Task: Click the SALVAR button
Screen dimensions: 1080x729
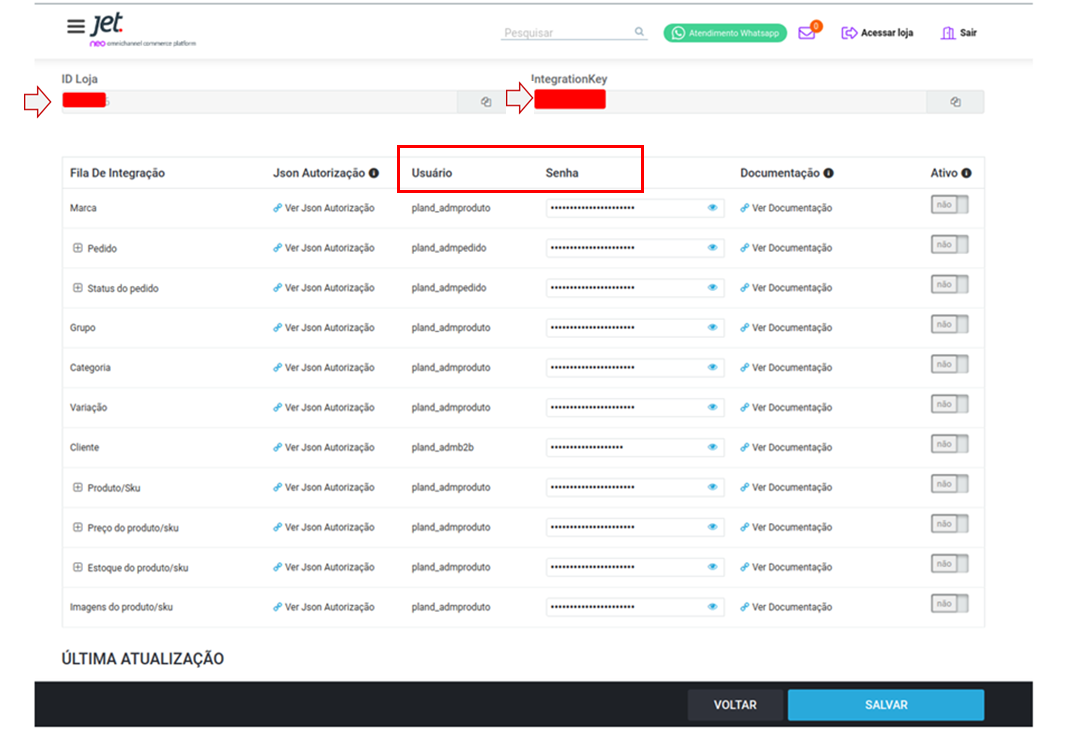Action: [886, 705]
